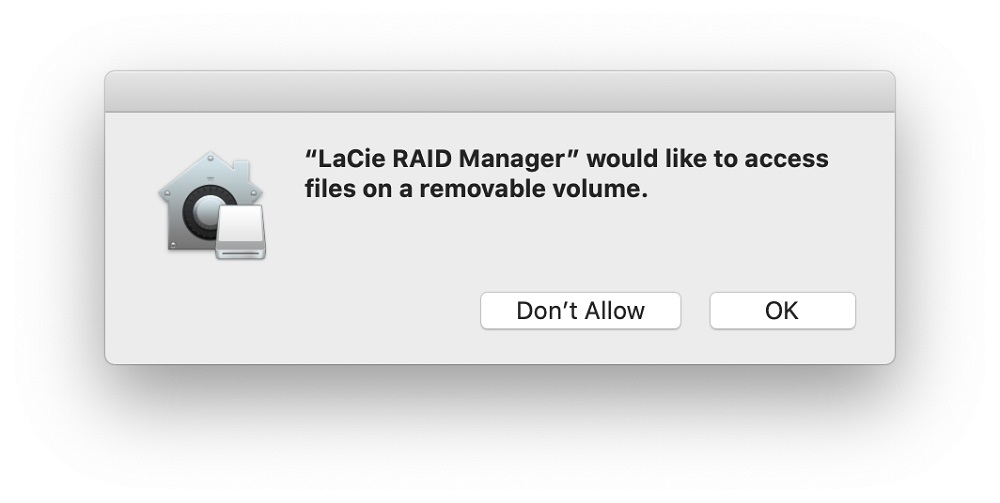This screenshot has width=1000, height=503.
Task: Click the dialog's empty title bar
Action: pyautogui.click(x=499, y=92)
